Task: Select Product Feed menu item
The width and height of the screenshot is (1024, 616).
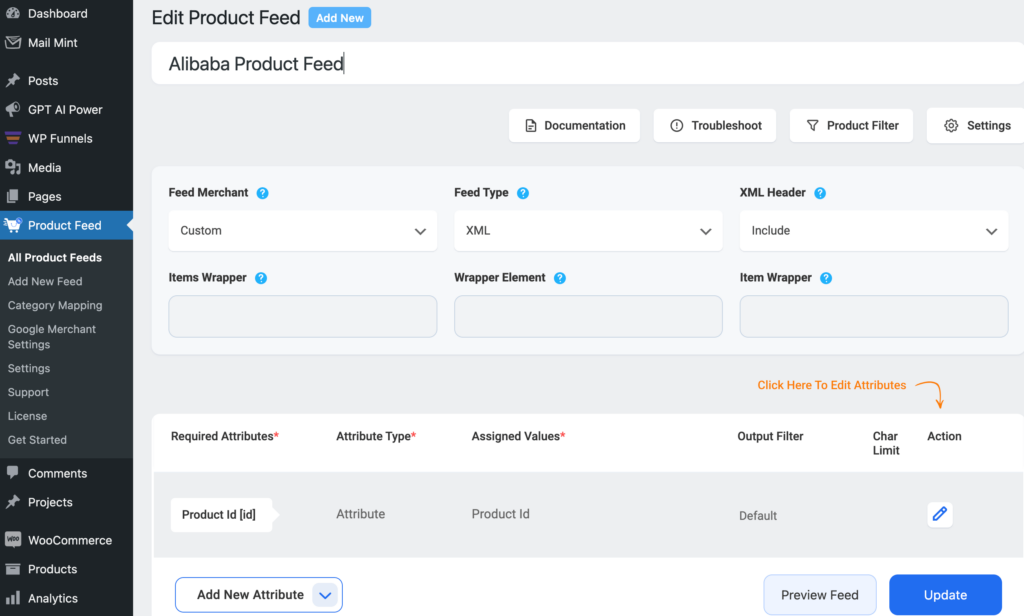Action: (65, 225)
